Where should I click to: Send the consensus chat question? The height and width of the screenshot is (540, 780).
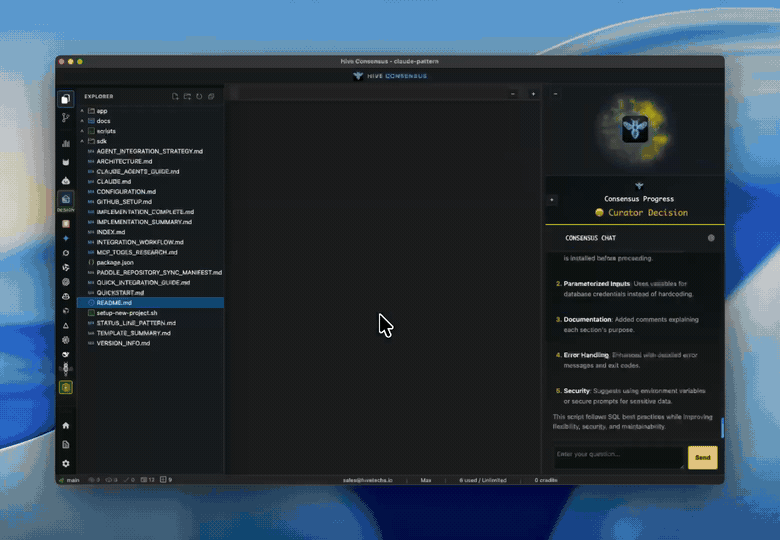tap(702, 457)
